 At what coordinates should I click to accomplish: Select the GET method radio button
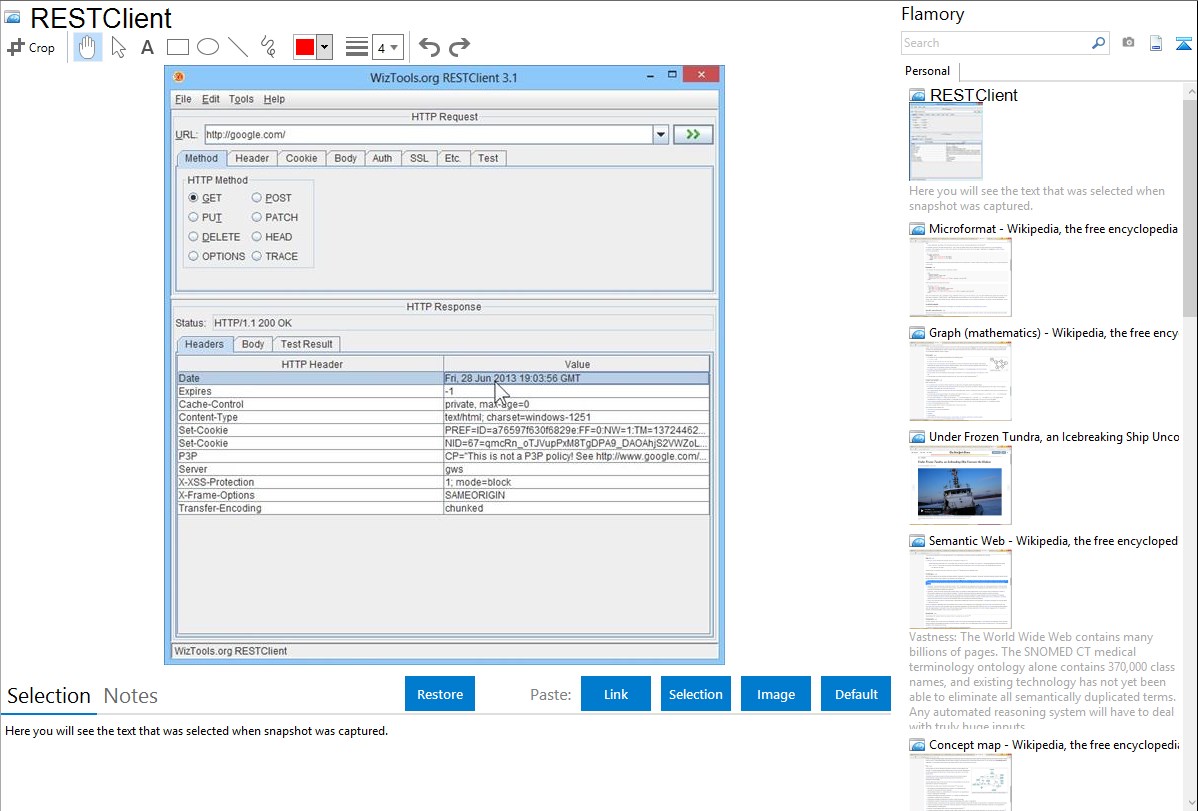click(x=193, y=197)
